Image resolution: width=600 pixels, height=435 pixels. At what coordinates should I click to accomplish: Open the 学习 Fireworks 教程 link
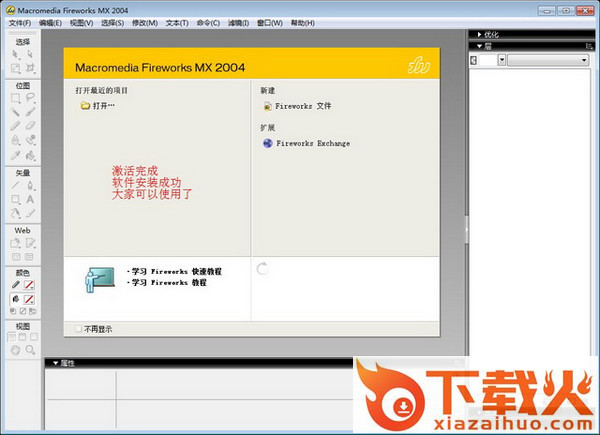pyautogui.click(x=169, y=282)
